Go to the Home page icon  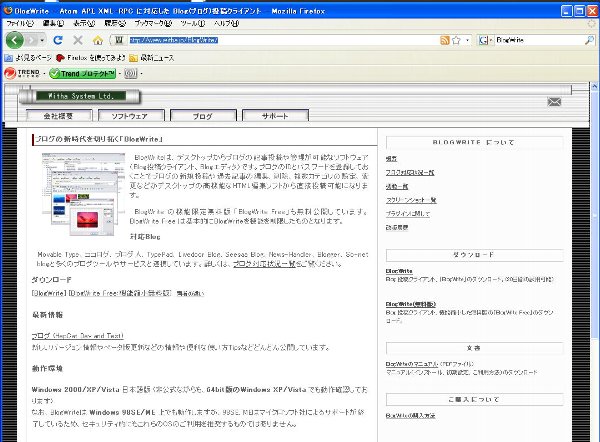98,40
